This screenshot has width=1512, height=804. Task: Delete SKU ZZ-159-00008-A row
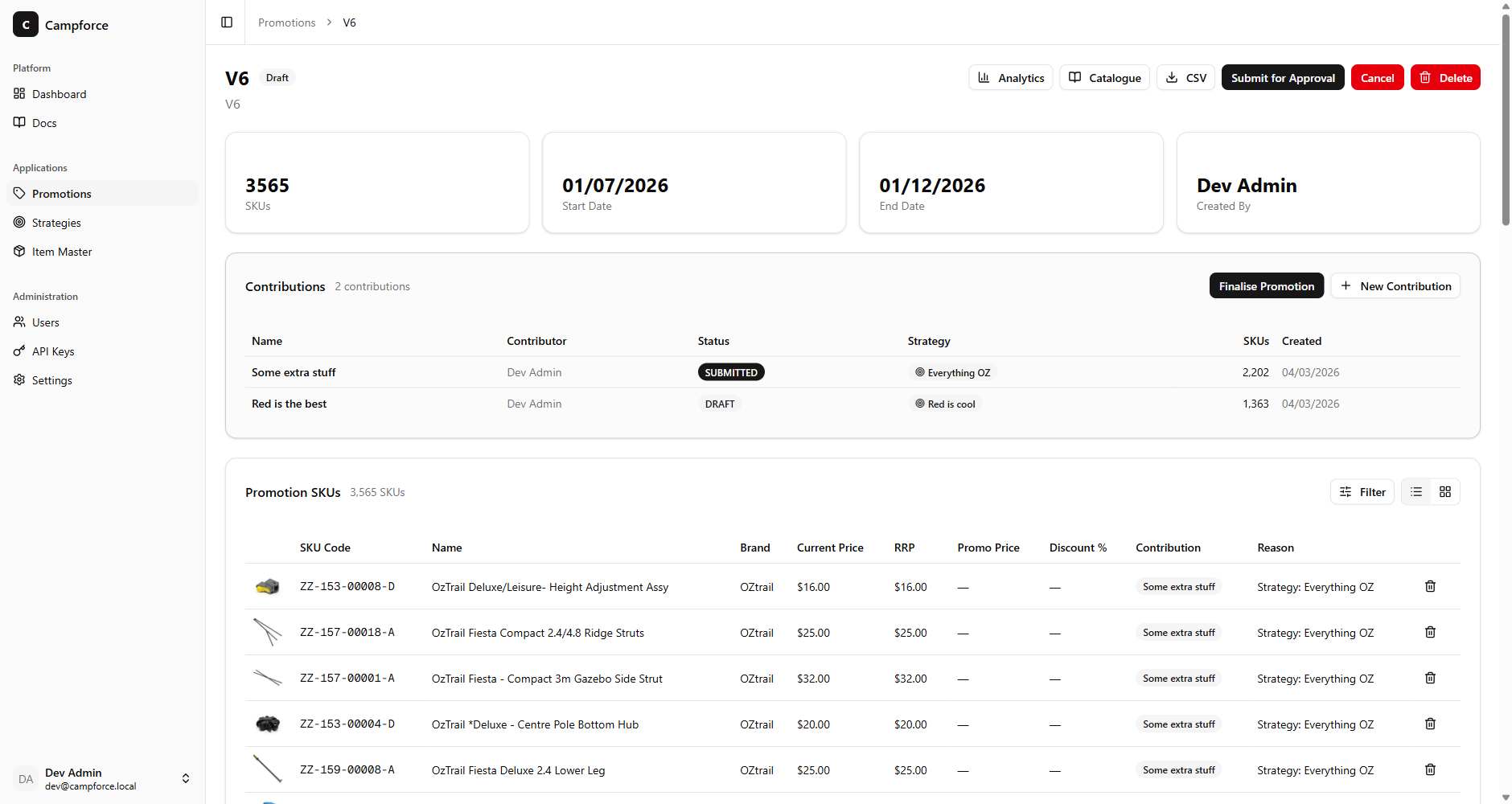(1430, 769)
